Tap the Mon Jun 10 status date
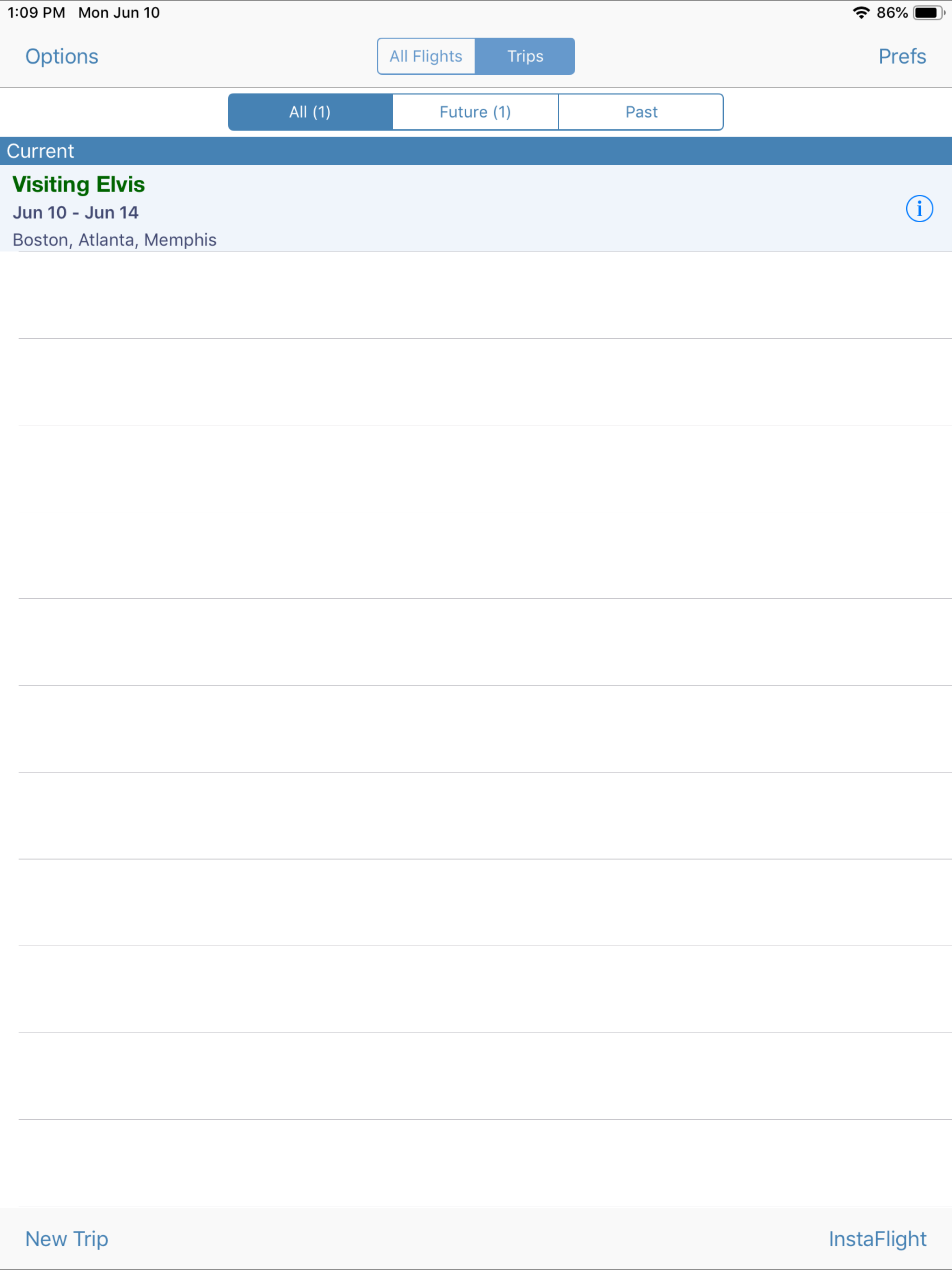The height and width of the screenshot is (1270, 952). [x=119, y=13]
